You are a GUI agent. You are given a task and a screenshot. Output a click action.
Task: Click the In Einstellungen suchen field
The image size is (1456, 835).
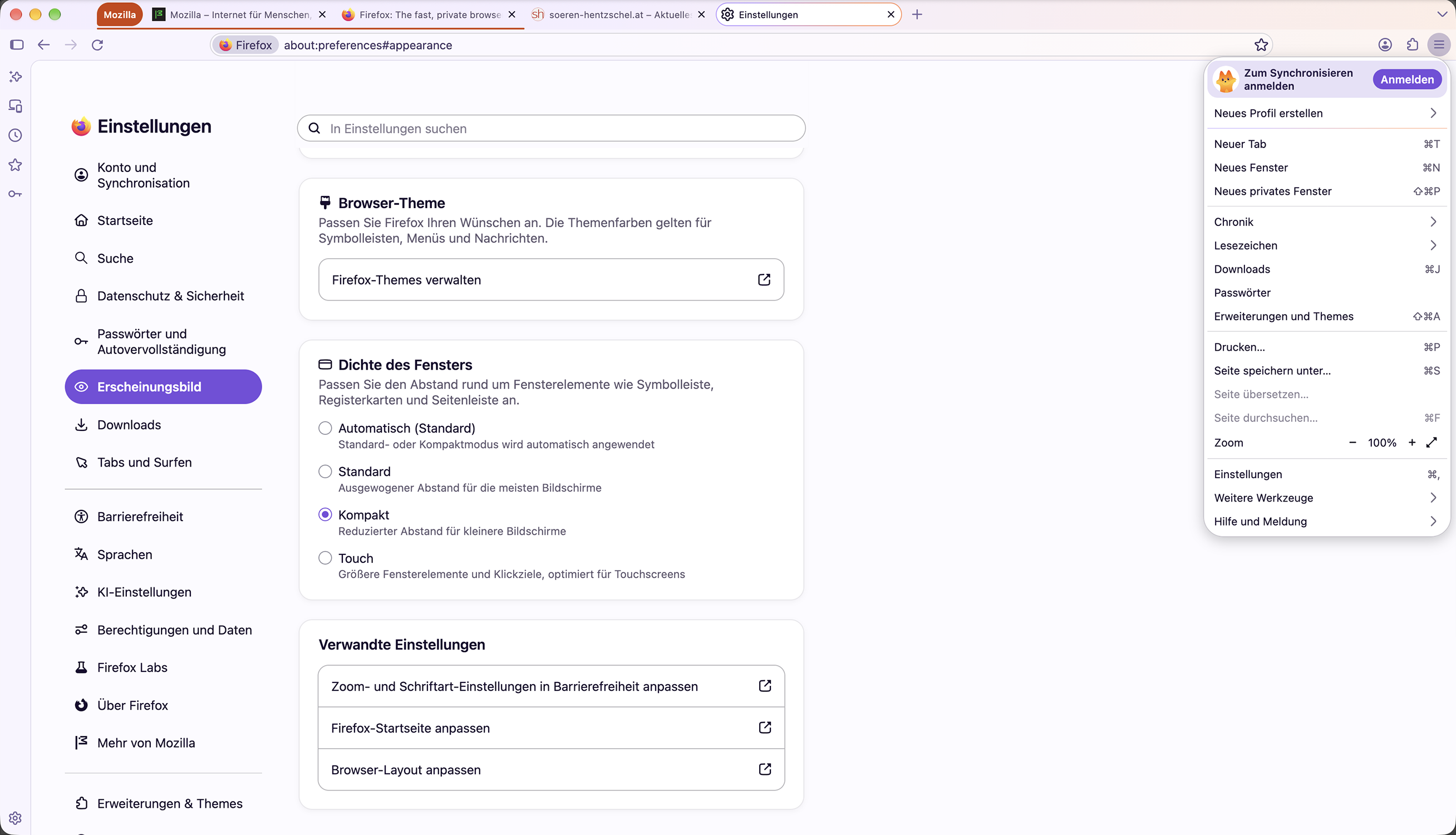point(551,129)
